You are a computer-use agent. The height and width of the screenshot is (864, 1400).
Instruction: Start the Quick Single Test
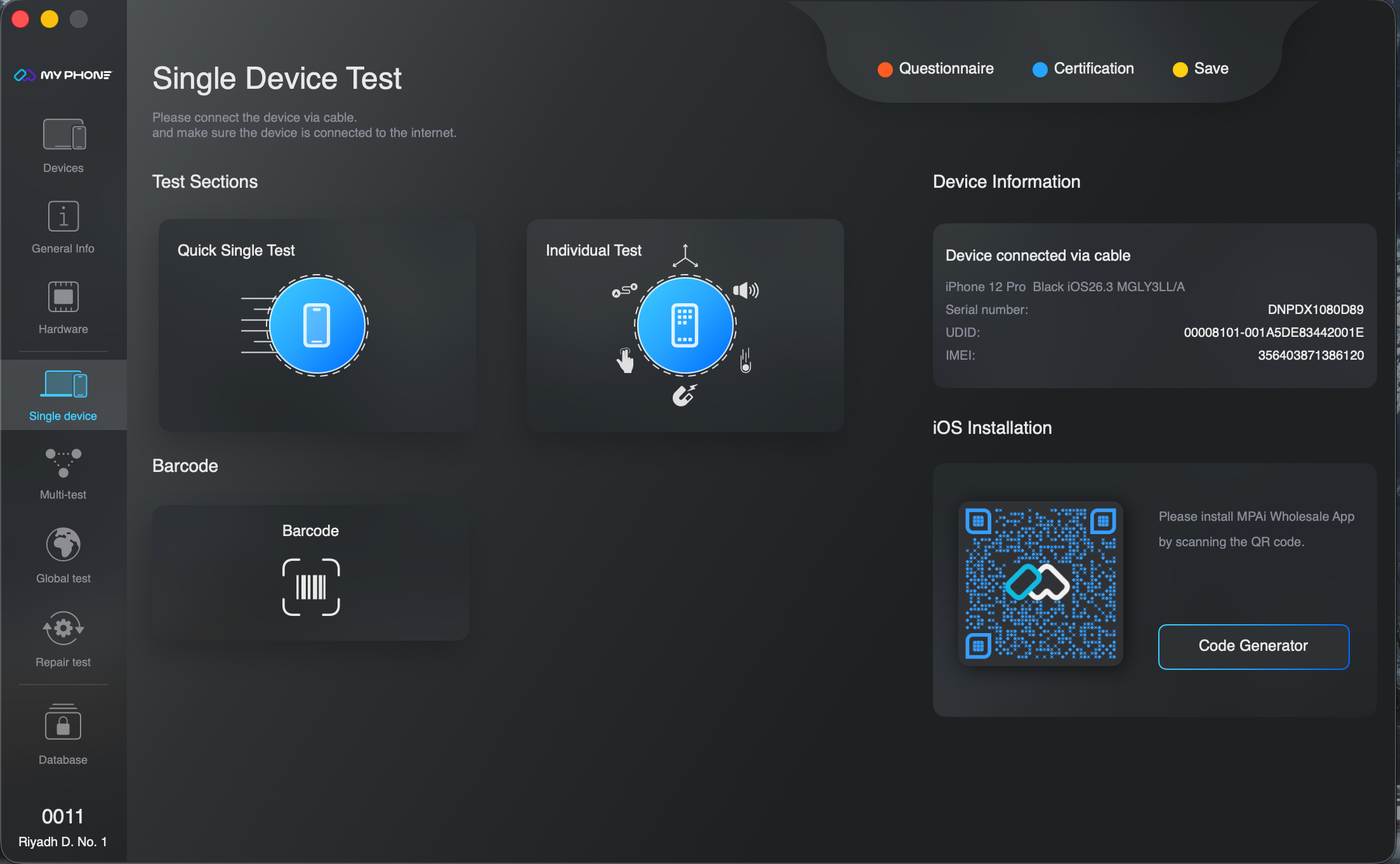coord(317,325)
